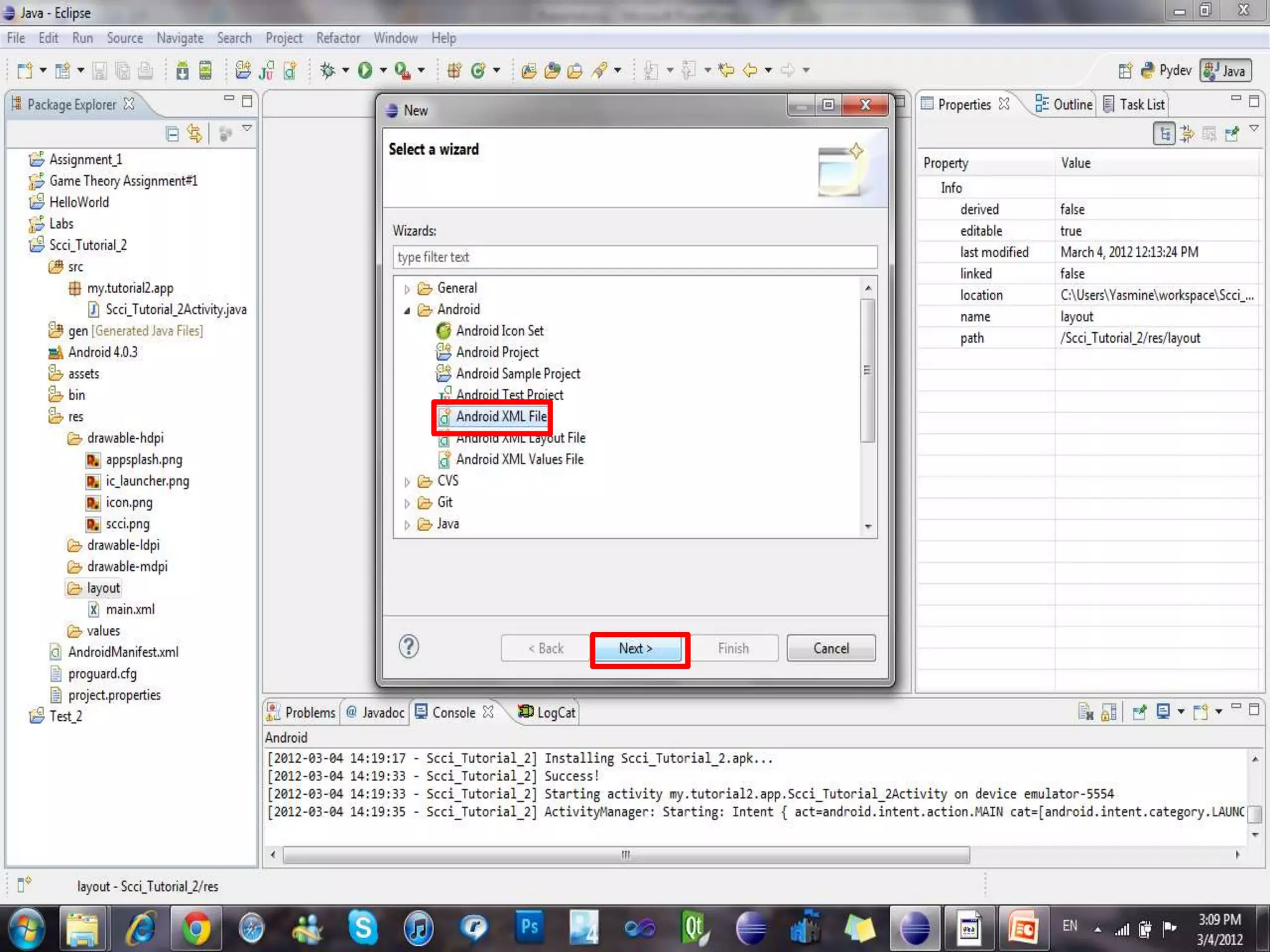Select Android XML Values File wizard
Image resolution: width=1270 pixels, height=952 pixels.
510,459
